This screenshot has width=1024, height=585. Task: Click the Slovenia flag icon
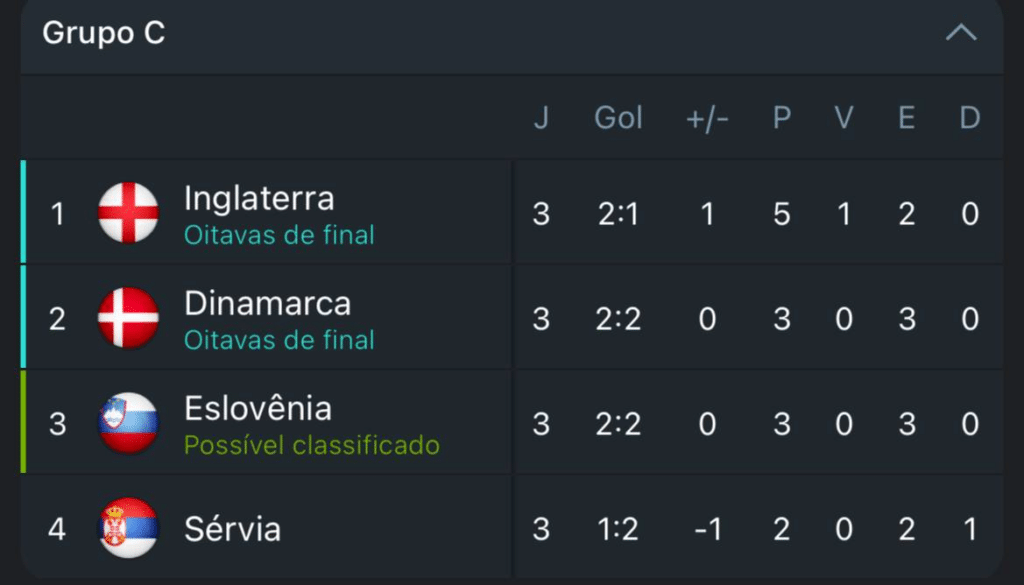[x=128, y=423]
